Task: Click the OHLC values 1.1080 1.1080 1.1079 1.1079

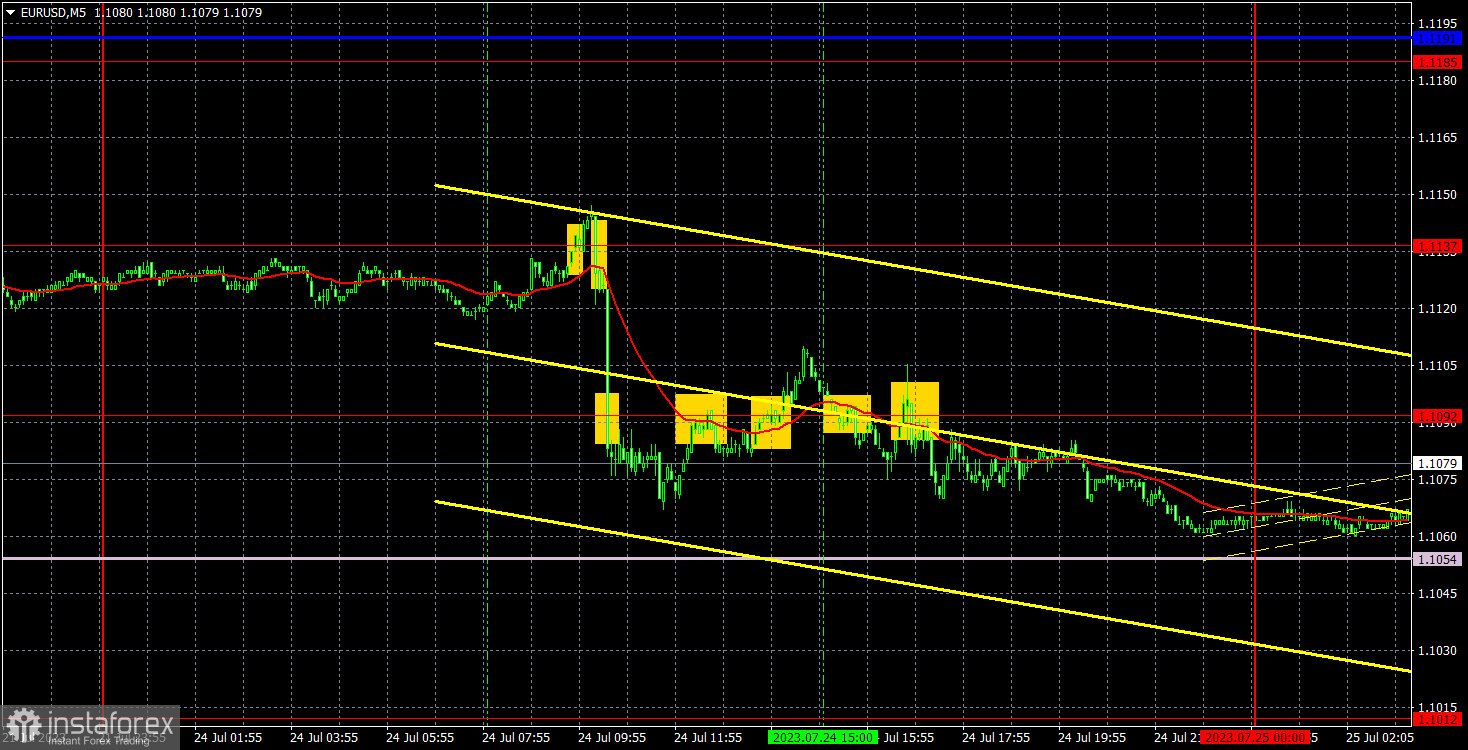Action: (x=180, y=13)
